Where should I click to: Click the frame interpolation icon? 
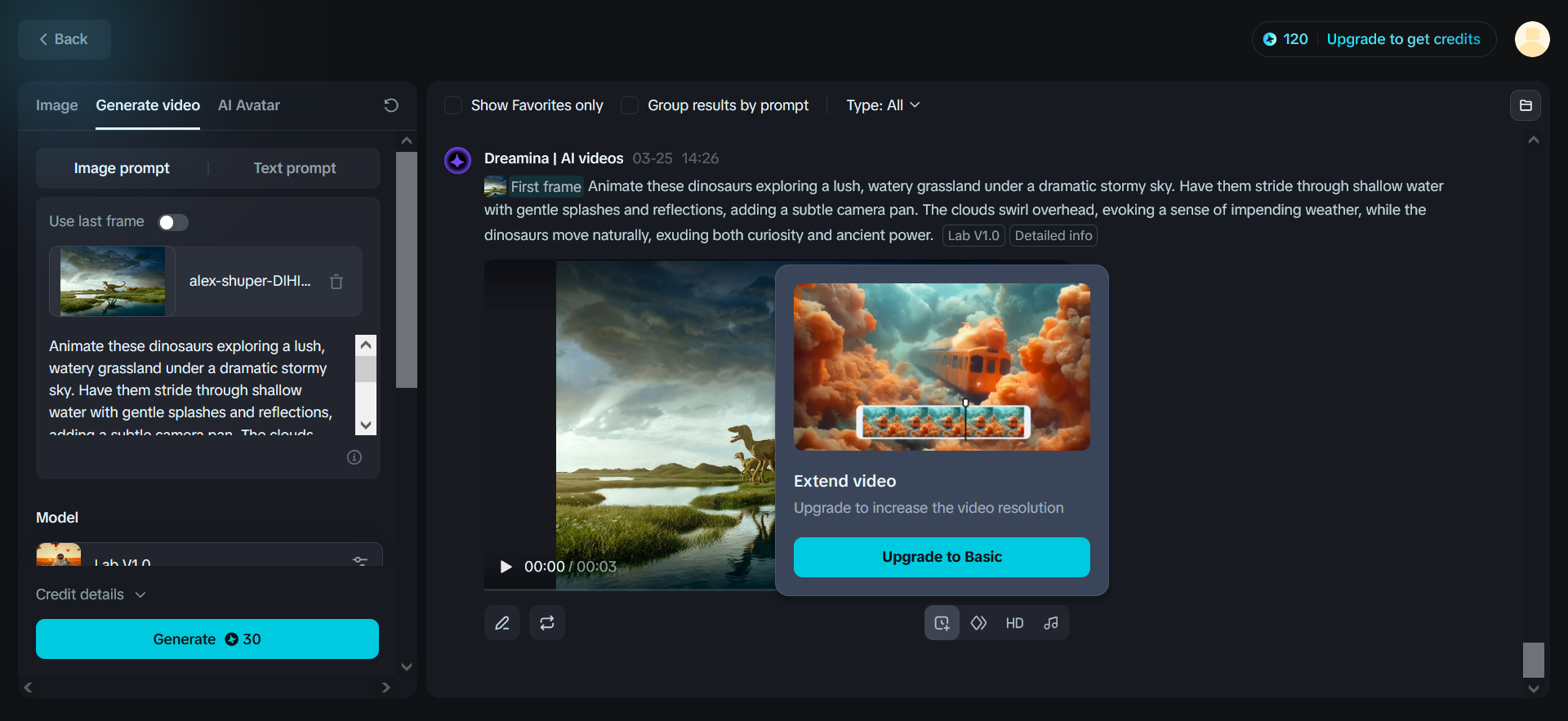[x=978, y=623]
